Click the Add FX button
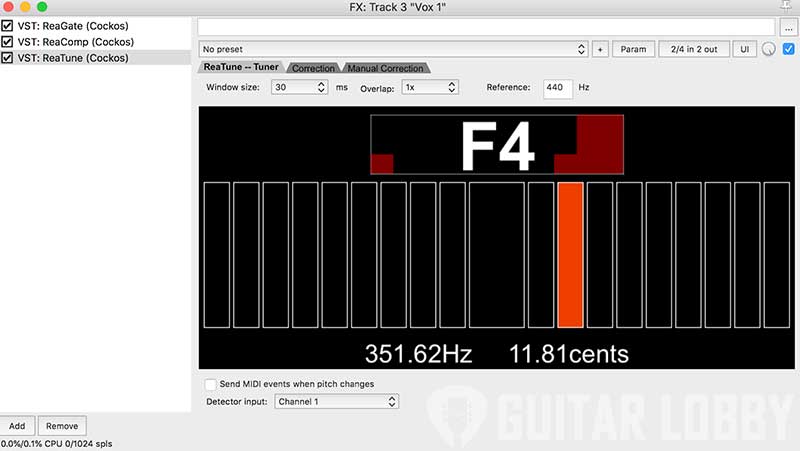 [x=17, y=426]
